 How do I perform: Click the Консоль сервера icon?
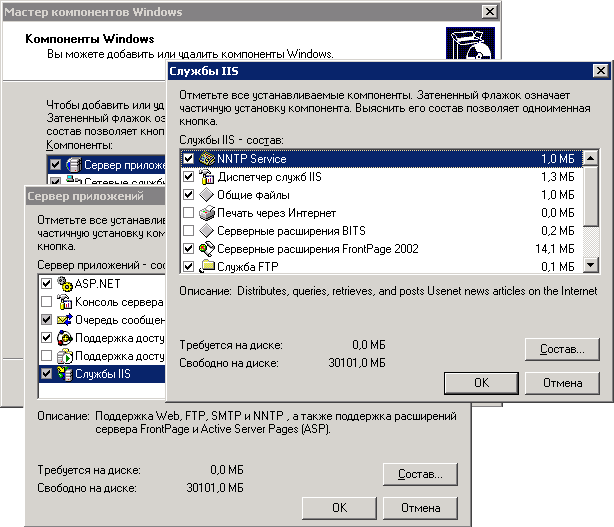click(65, 302)
